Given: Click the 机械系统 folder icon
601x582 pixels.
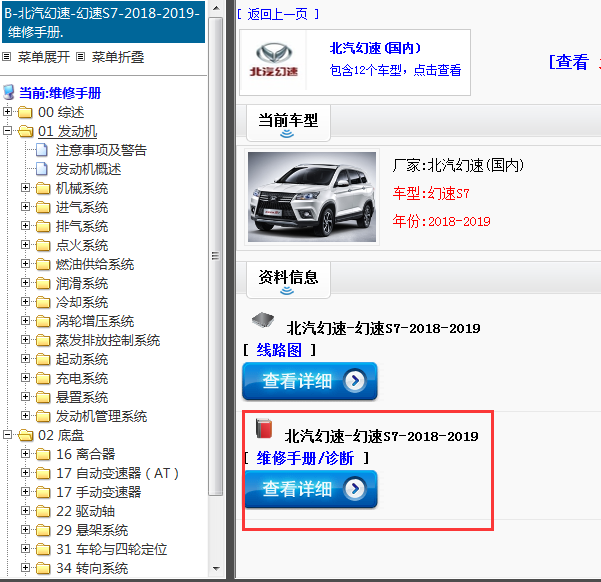Looking at the screenshot, I should tap(43, 188).
